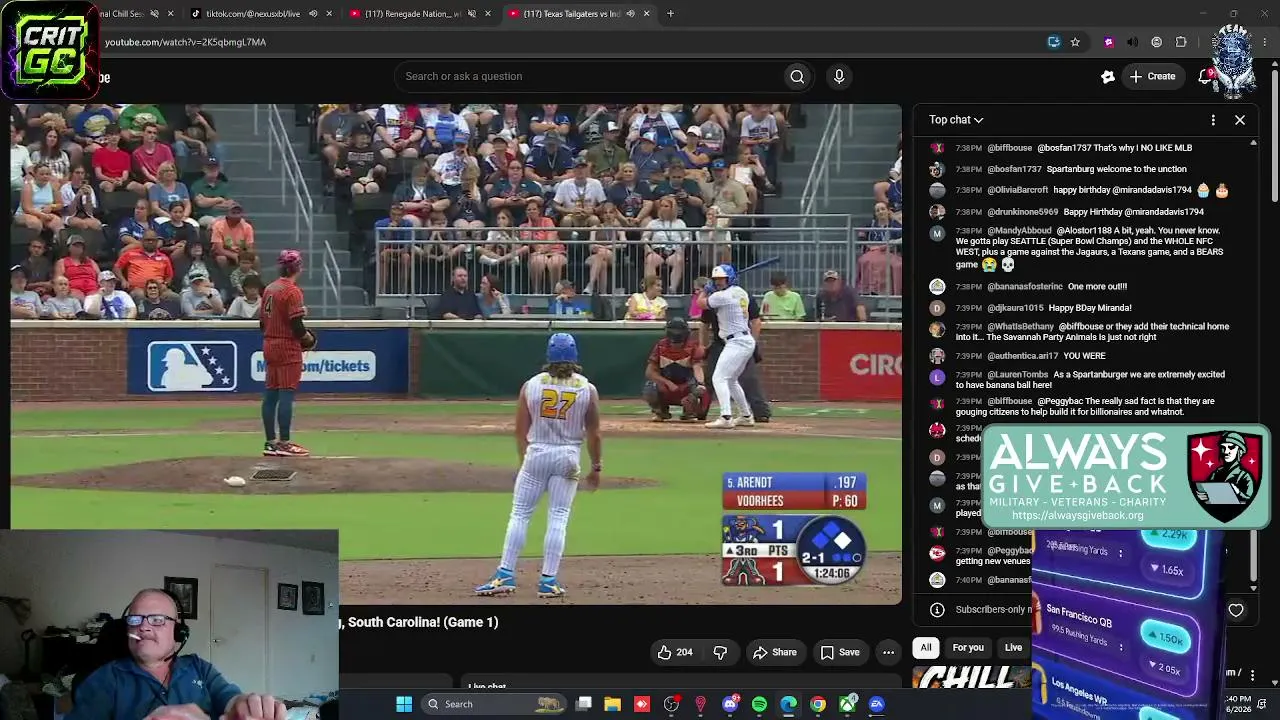Click the install app icon in address bar
The image size is (1280, 720).
pos(1053,42)
